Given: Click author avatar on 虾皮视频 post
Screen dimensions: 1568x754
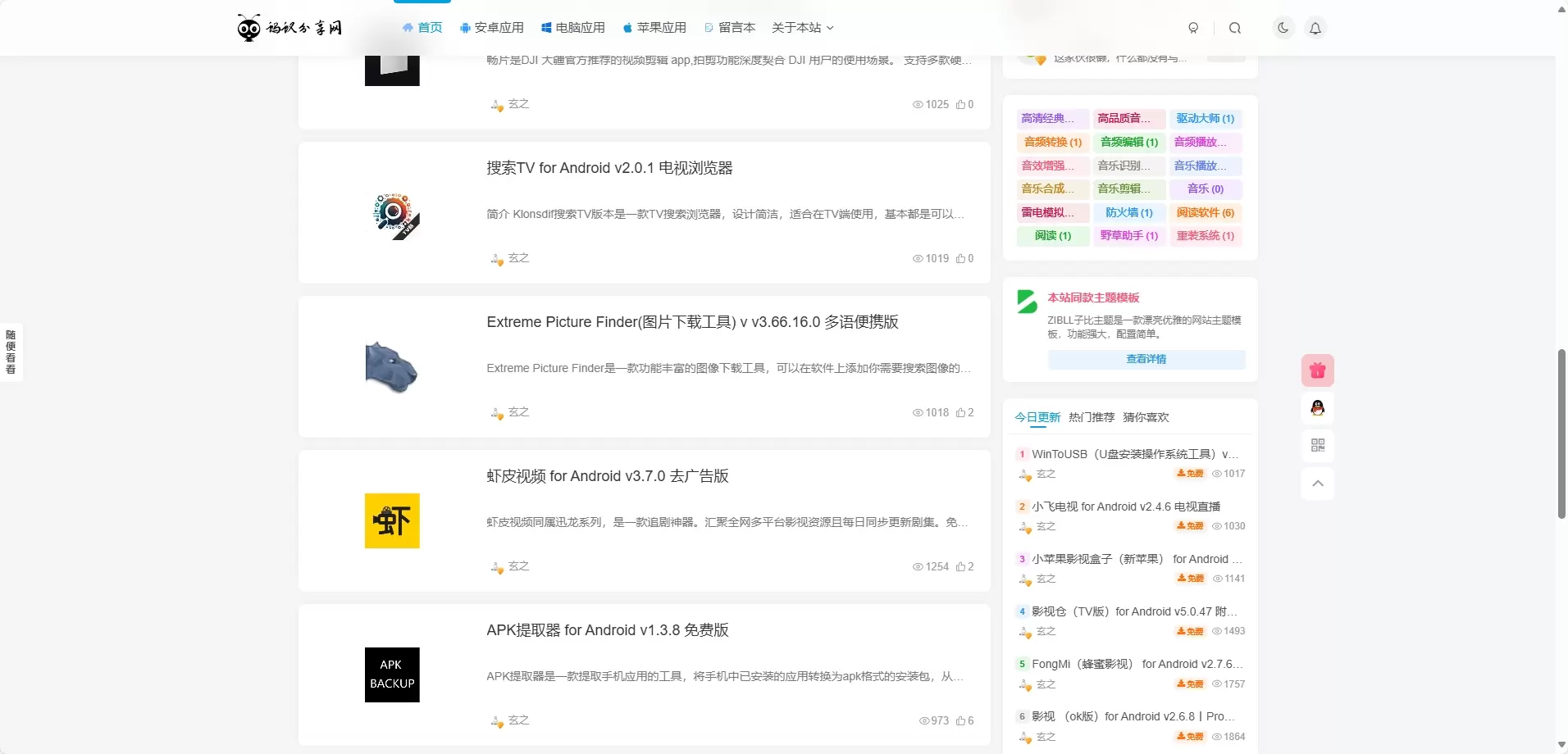Looking at the screenshot, I should [x=497, y=567].
